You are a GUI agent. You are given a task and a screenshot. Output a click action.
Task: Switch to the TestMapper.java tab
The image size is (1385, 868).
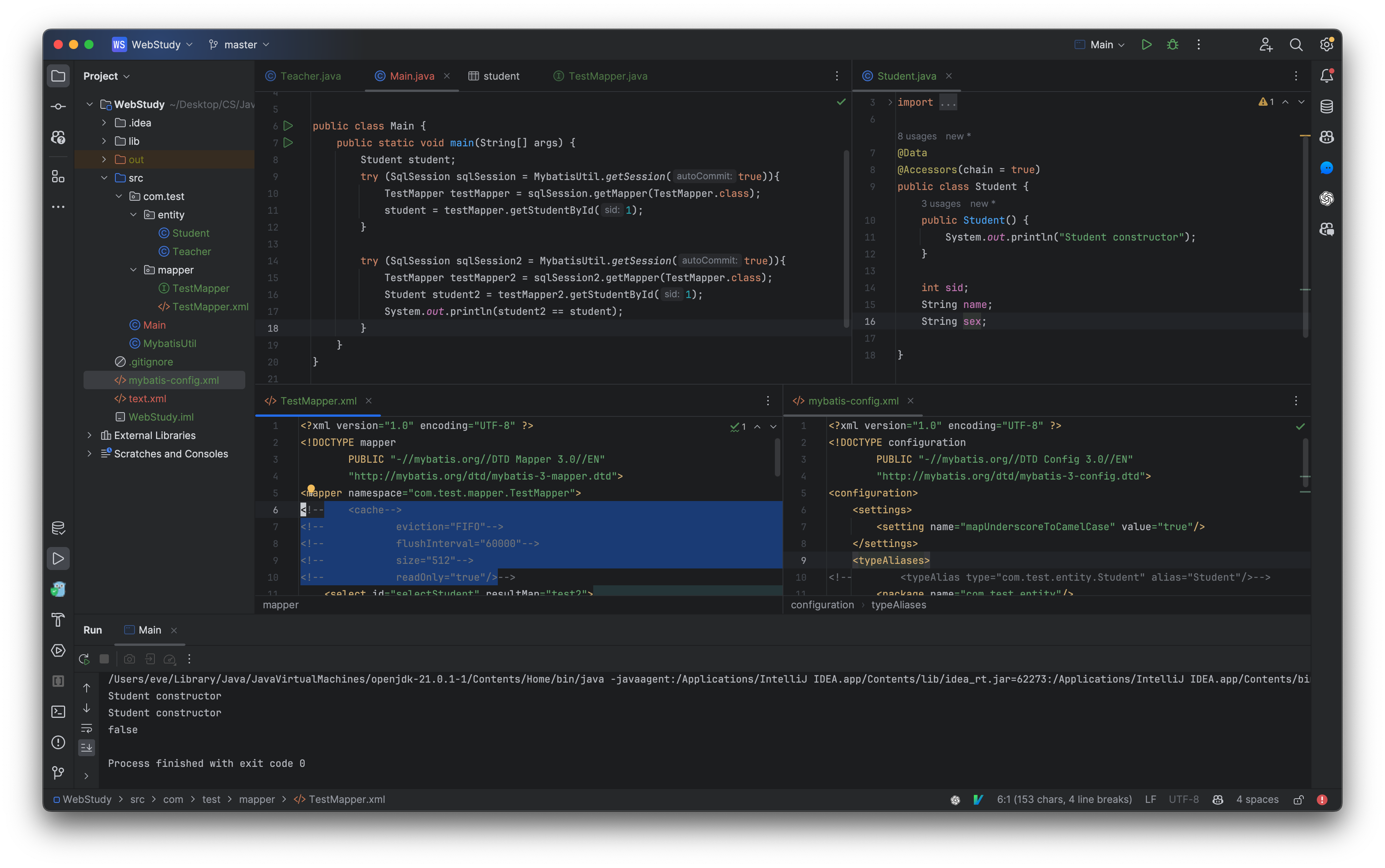coord(607,76)
